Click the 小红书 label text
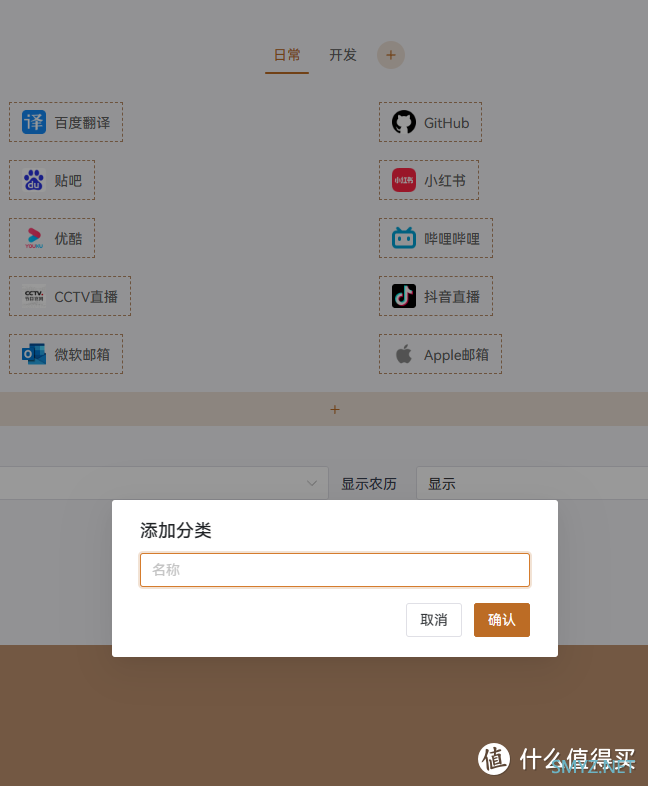The width and height of the screenshot is (648, 786). (x=445, y=181)
